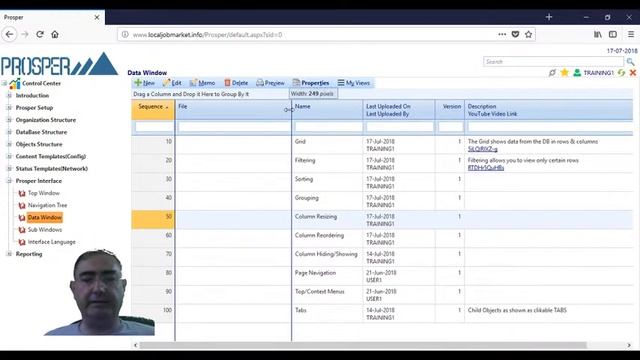This screenshot has height=360, width=640.
Task: Go back with the browser back arrow
Action: (x=10, y=35)
